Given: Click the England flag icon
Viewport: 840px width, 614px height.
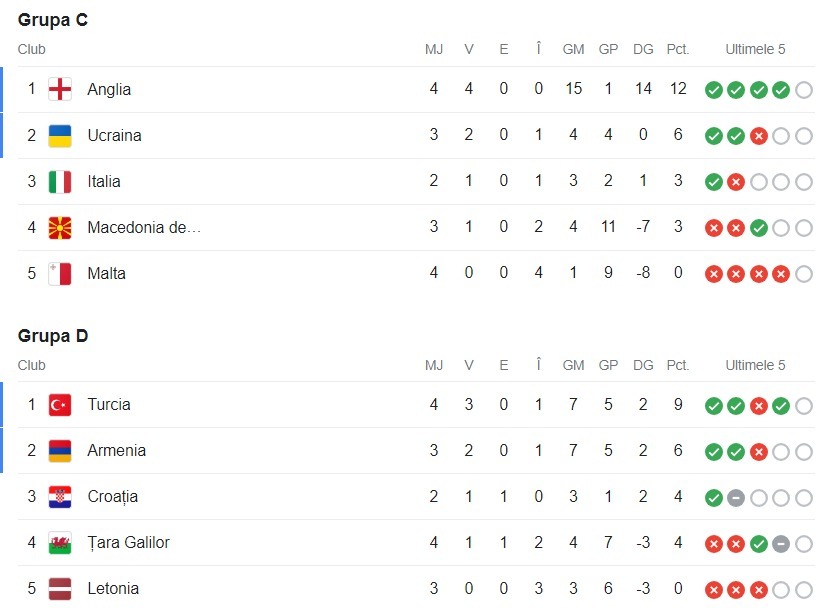Looking at the screenshot, I should pos(60,89).
